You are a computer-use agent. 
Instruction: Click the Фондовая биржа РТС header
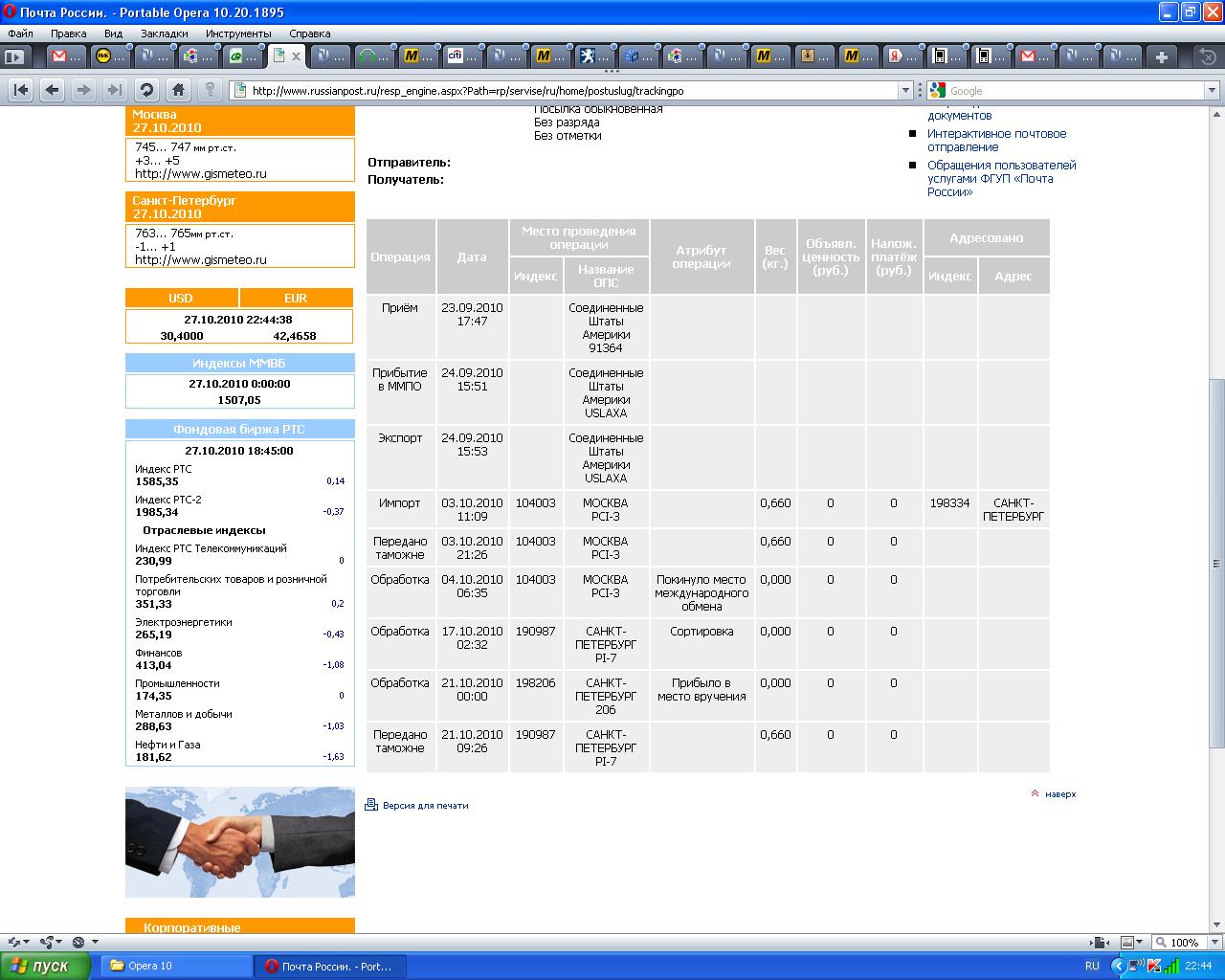tap(240, 430)
